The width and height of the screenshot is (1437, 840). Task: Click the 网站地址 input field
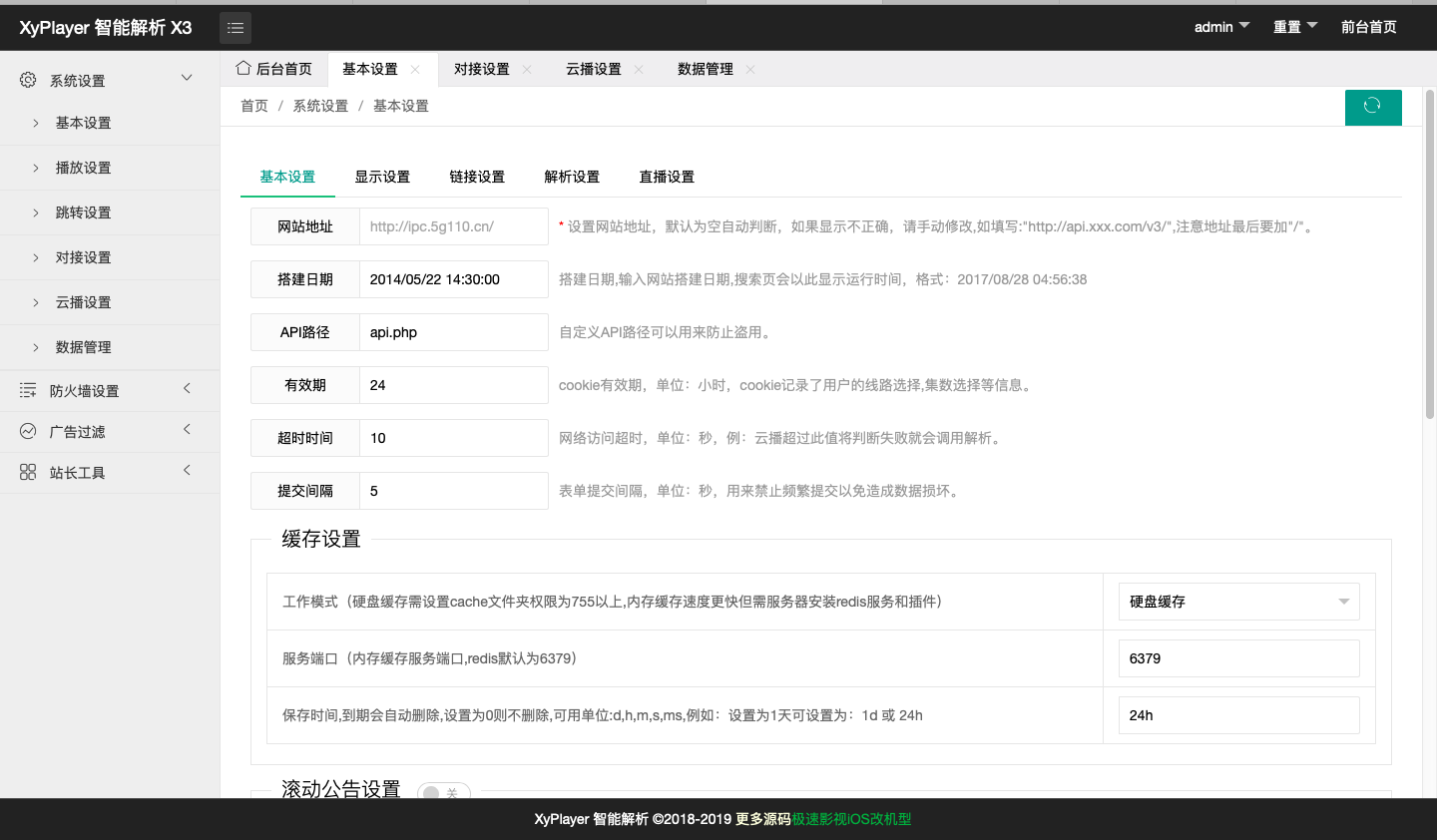pos(453,226)
